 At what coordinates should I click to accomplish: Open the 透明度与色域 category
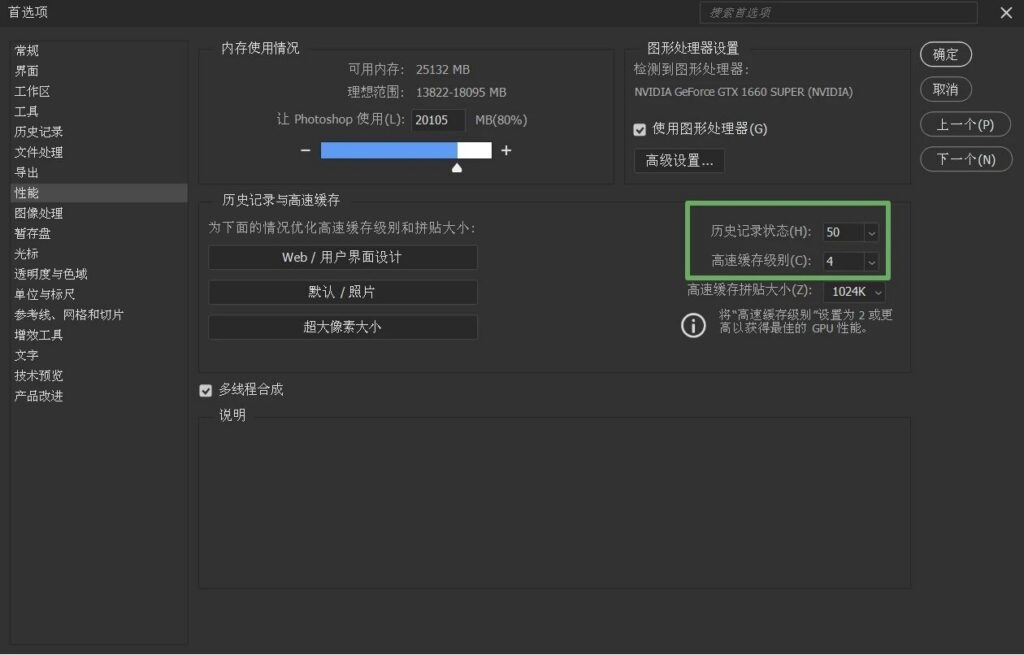click(51, 274)
